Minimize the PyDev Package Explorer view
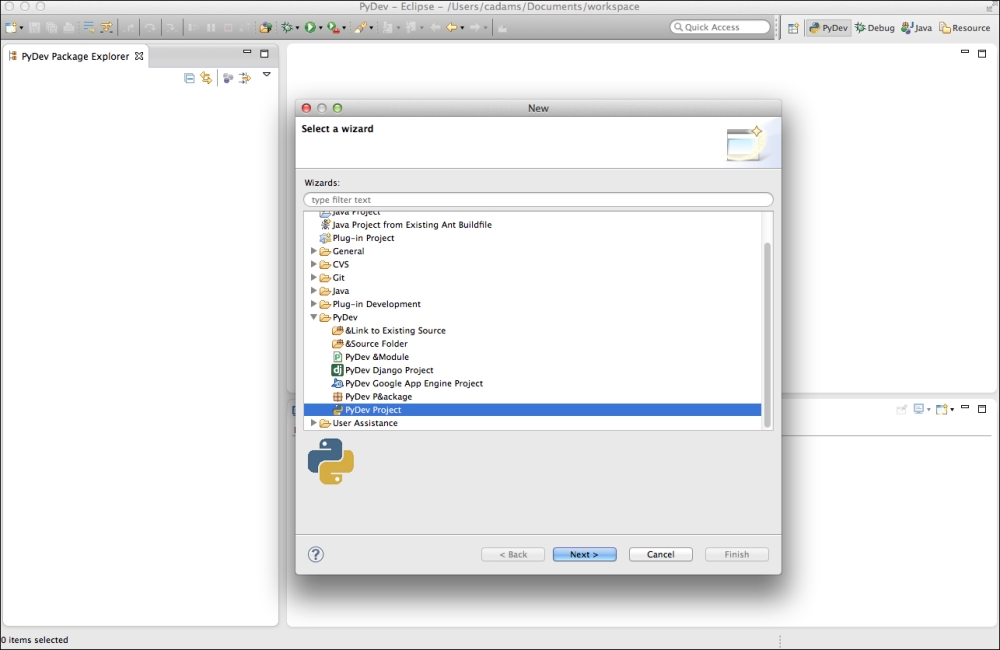 247,52
